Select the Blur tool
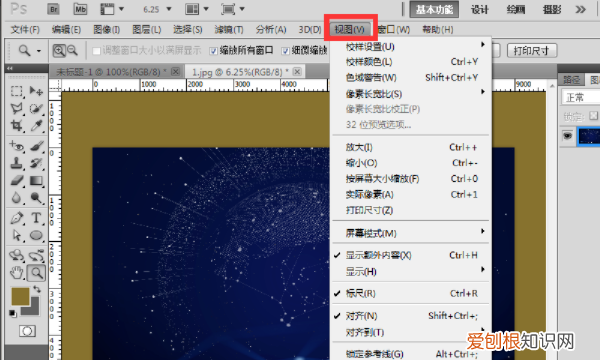The image size is (600, 360). [16, 198]
